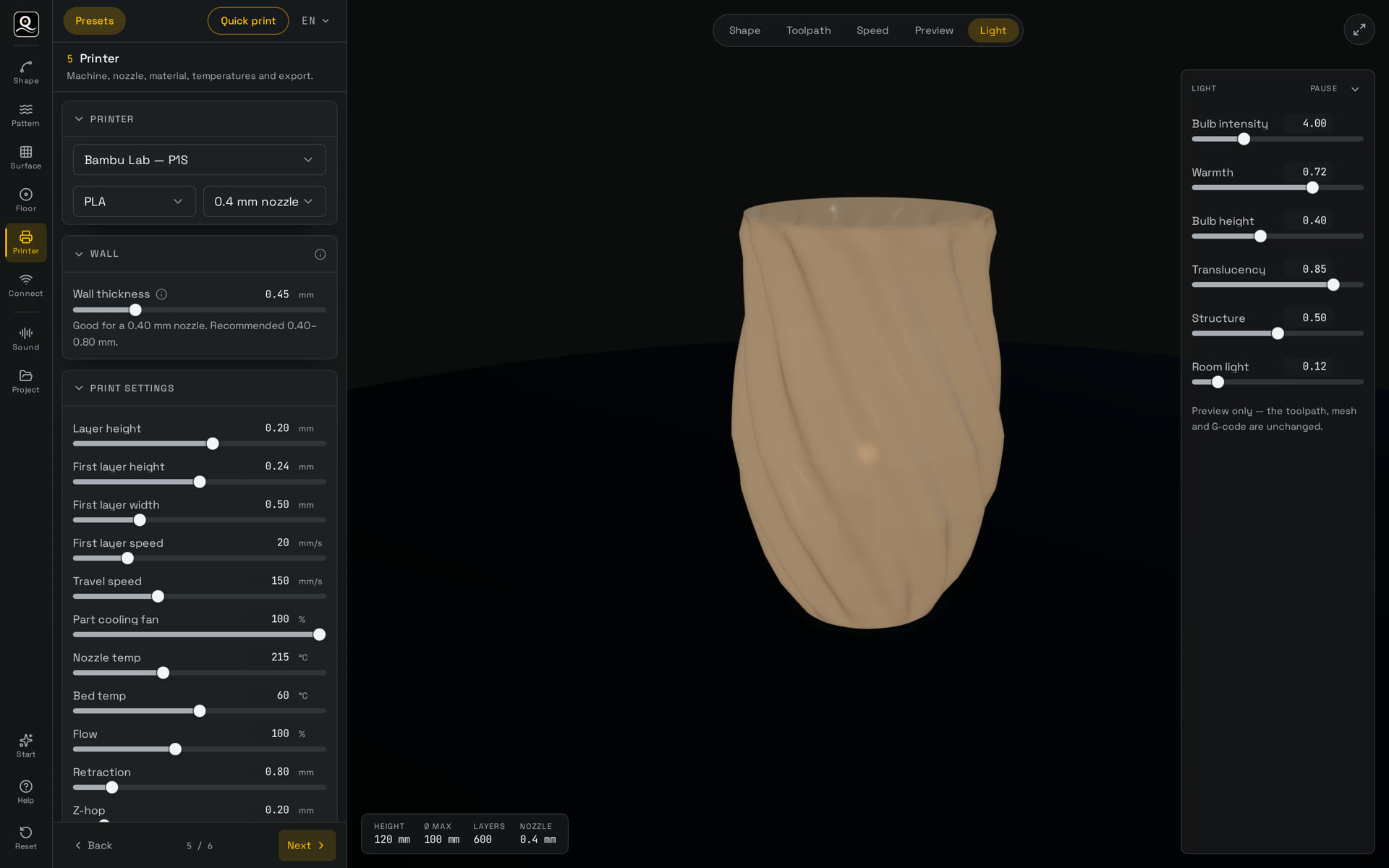Open the EN language dropdown

[315, 21]
